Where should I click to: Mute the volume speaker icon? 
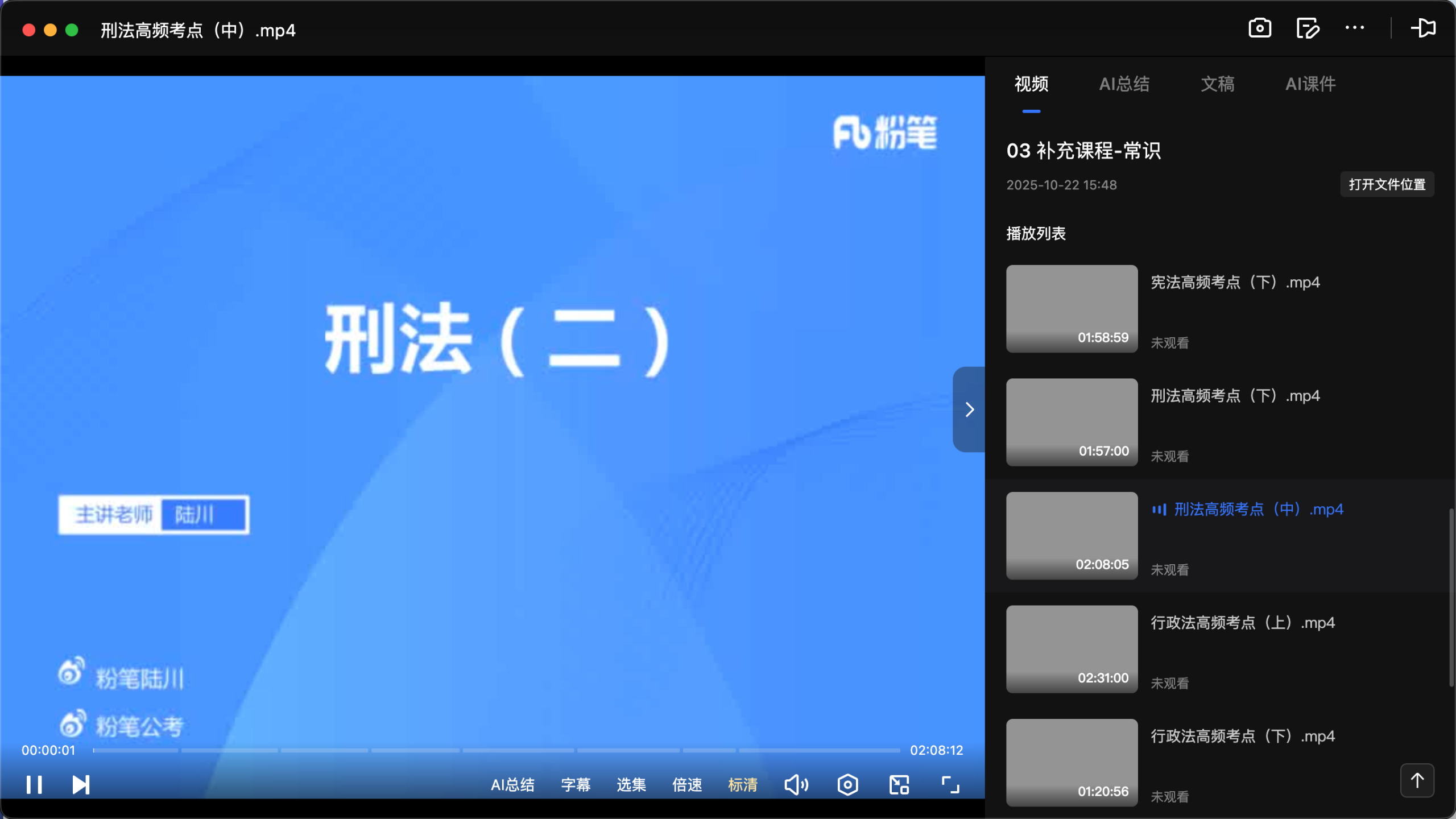click(796, 784)
